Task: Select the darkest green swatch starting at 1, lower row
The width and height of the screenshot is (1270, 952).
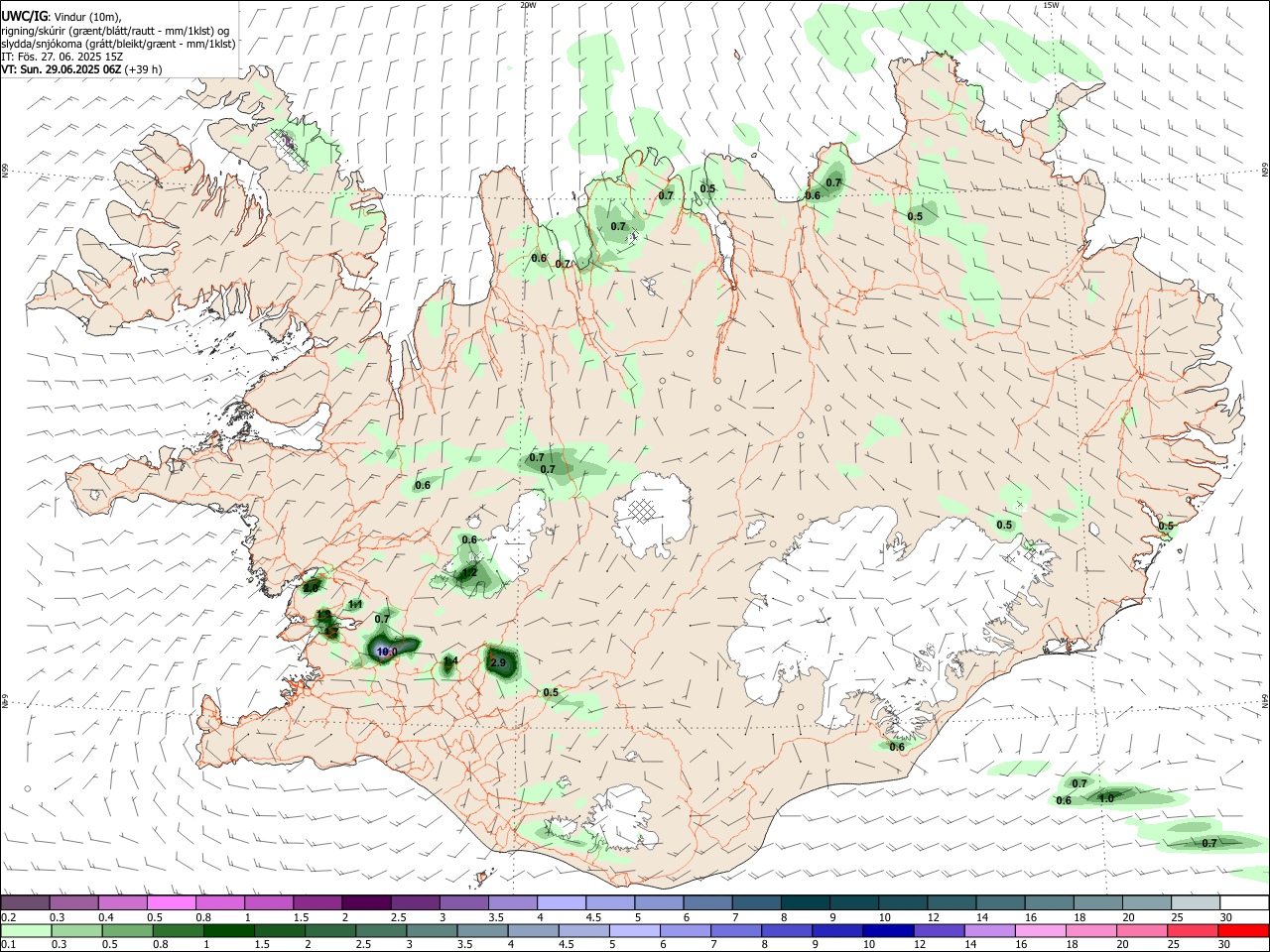Action: click(228, 930)
